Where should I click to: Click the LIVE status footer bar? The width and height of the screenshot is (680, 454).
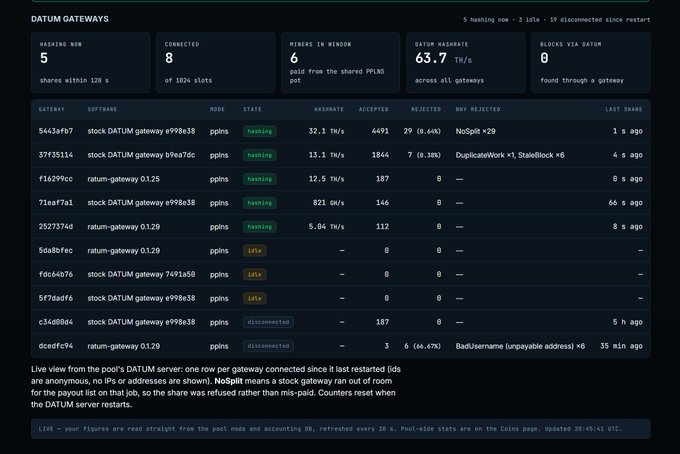click(340, 429)
